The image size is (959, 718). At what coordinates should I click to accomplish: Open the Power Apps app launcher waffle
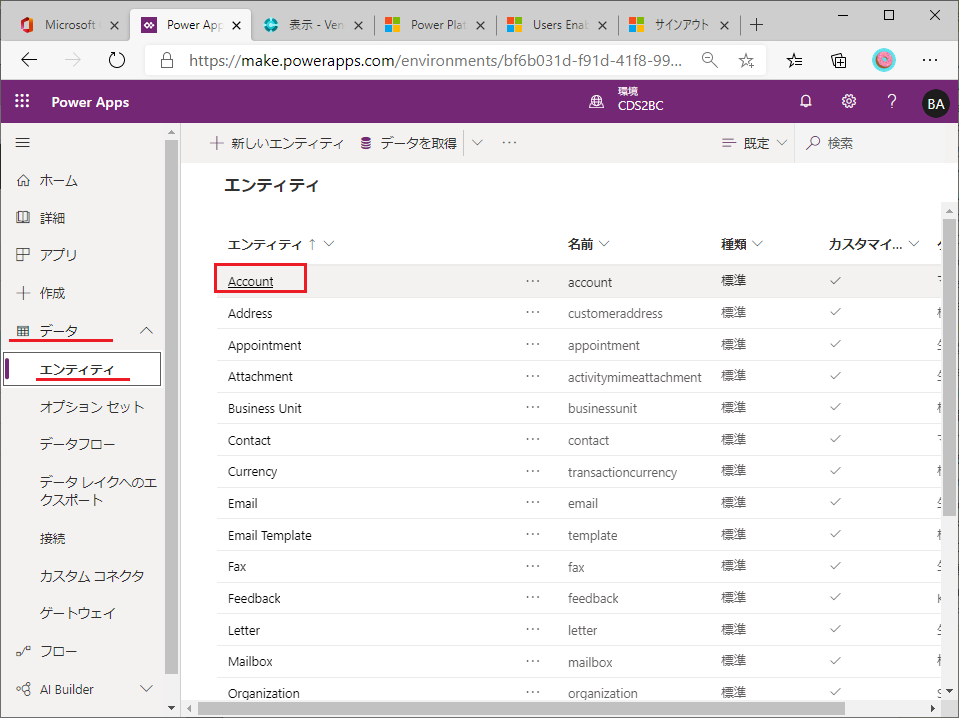[x=22, y=102]
